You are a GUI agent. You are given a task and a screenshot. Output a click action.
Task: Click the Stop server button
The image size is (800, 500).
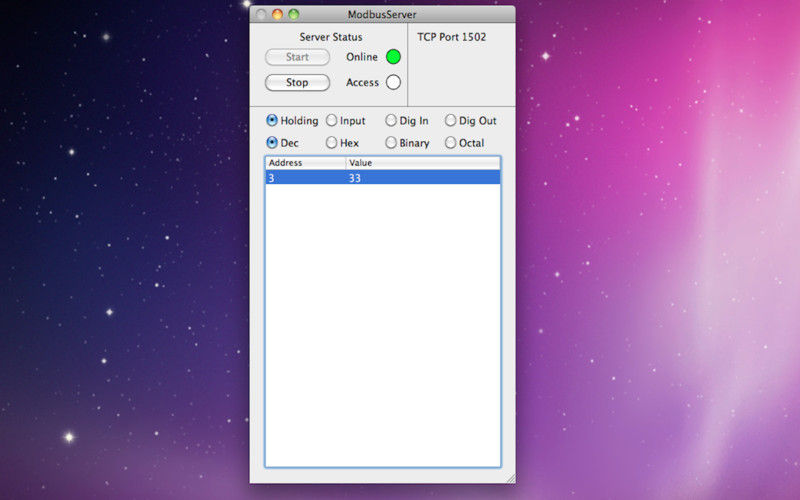297,83
